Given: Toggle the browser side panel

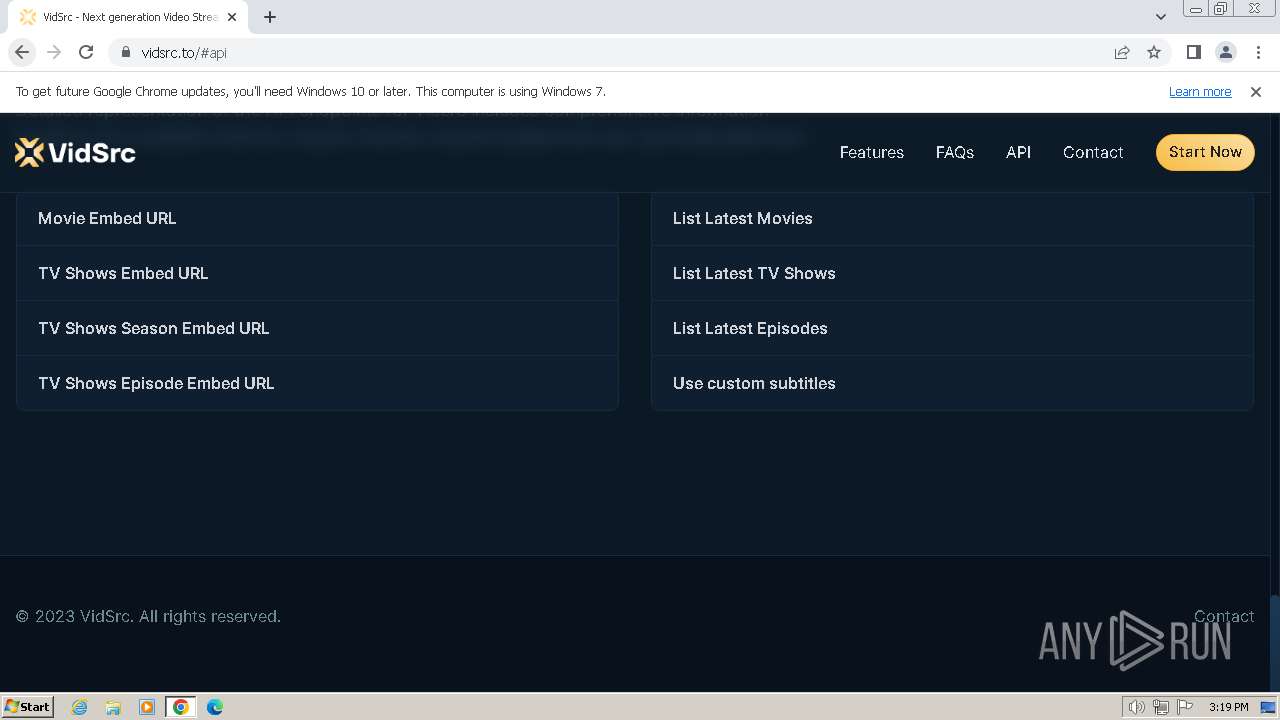Looking at the screenshot, I should [x=1193, y=52].
